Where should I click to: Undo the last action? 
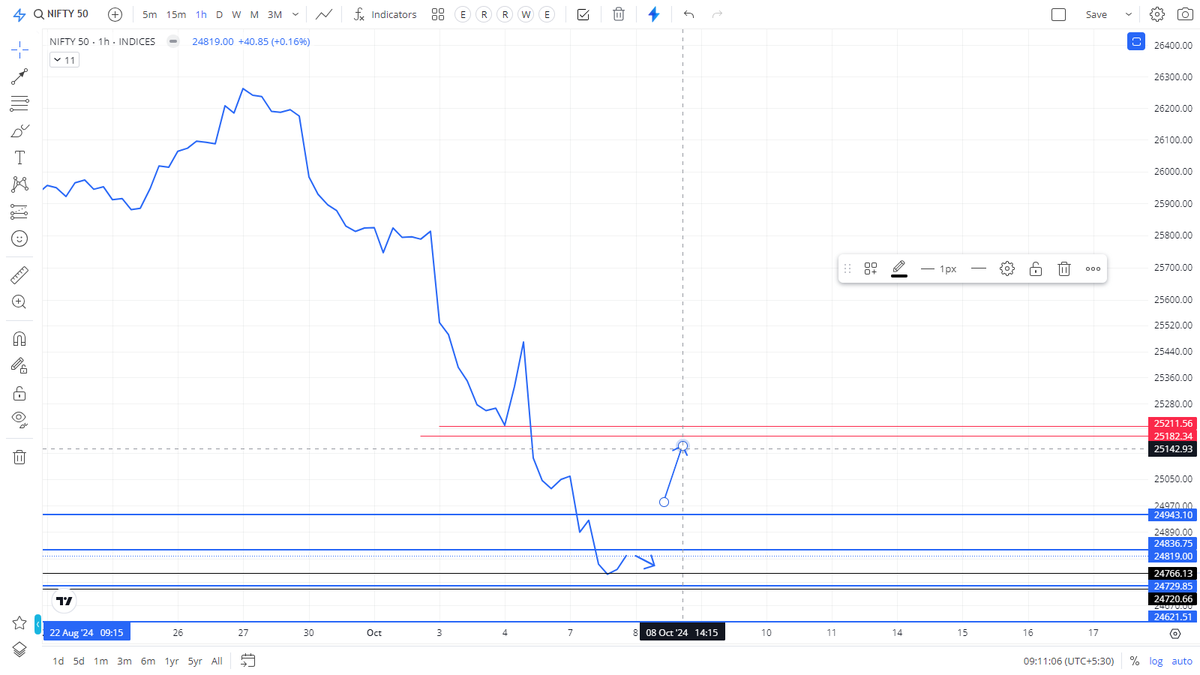tap(689, 15)
